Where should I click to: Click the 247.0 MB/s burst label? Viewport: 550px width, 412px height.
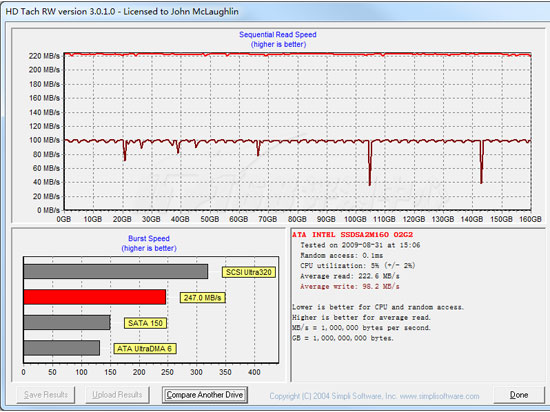[x=202, y=298]
